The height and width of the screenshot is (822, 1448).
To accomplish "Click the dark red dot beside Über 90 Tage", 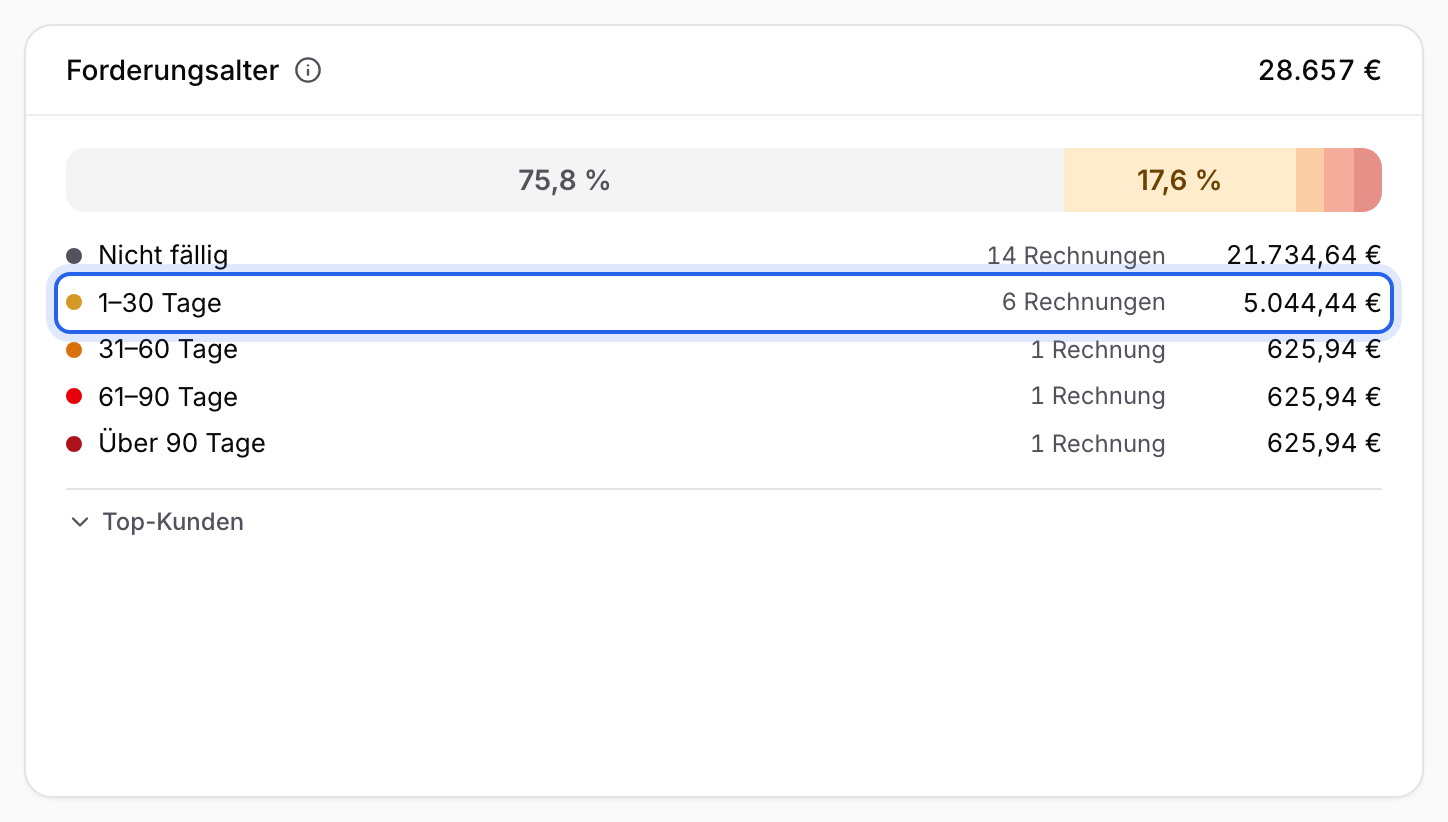I will [74, 443].
